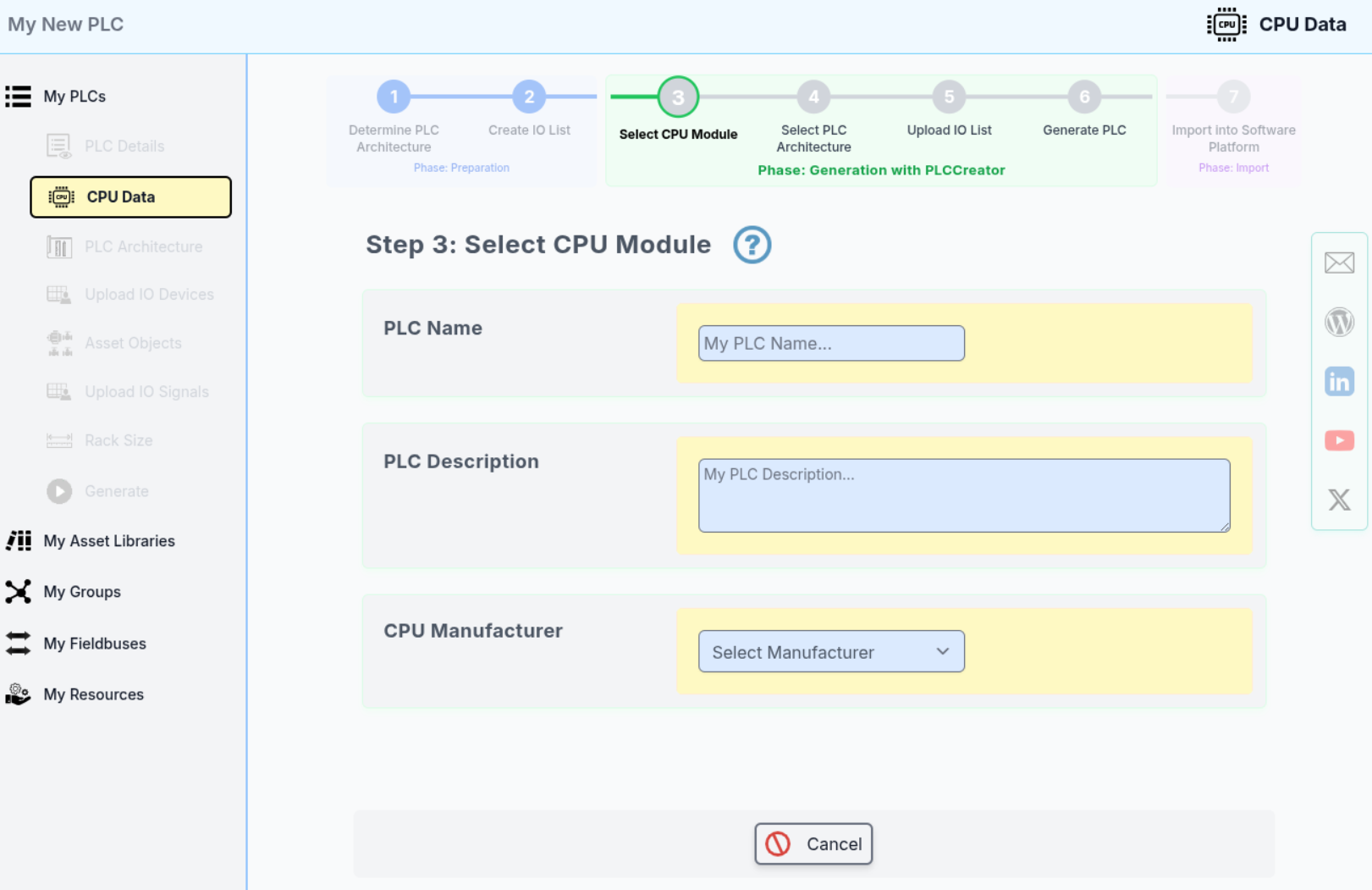This screenshot has height=890, width=1372.
Task: Open the X (Twitter) icon
Action: pos(1339,500)
